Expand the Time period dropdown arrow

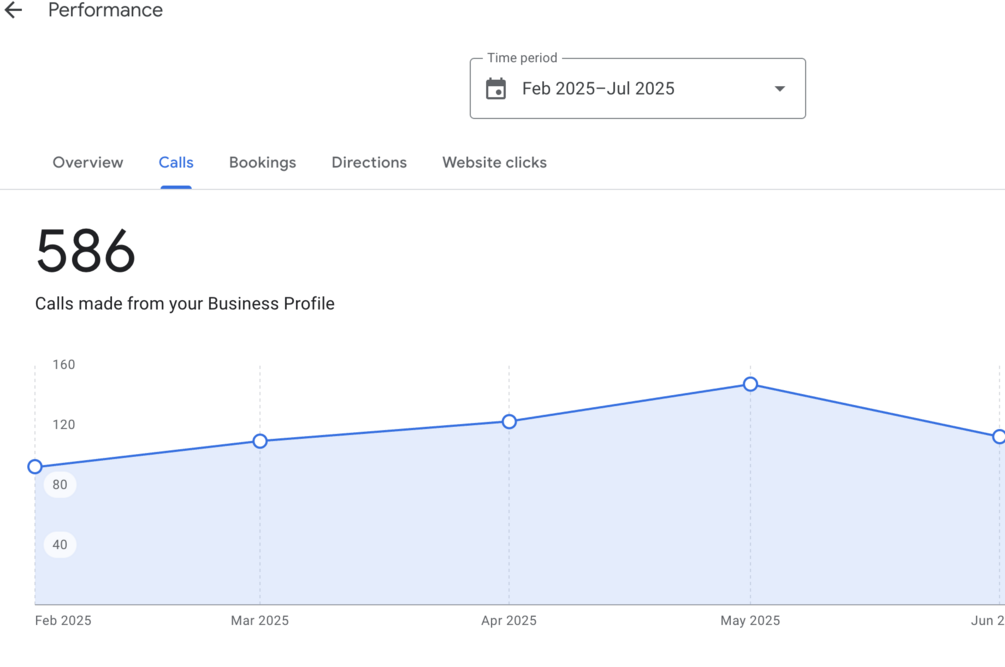pyautogui.click(x=779, y=89)
